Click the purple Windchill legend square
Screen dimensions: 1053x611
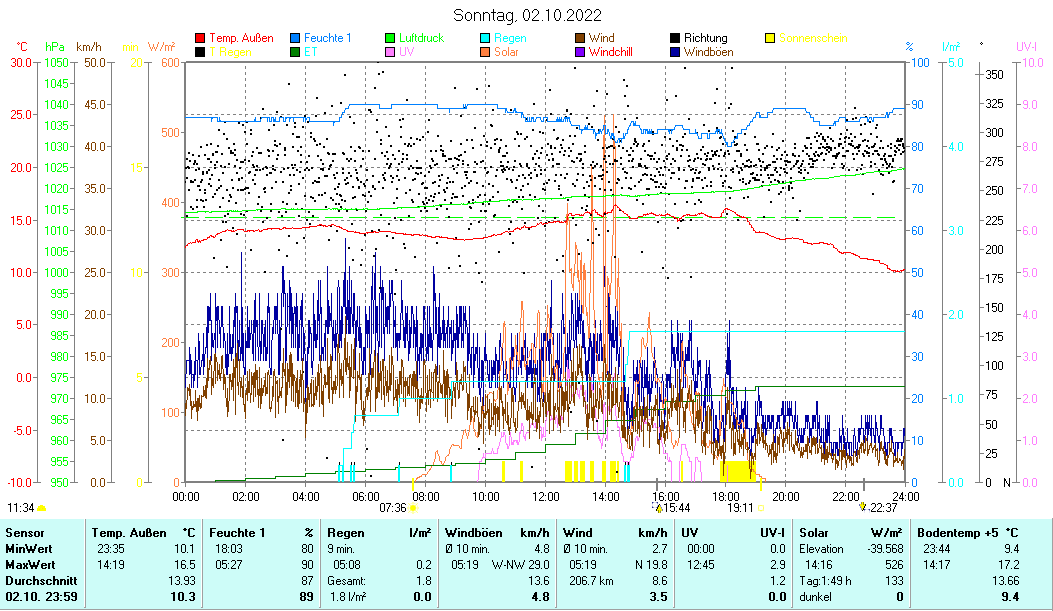580,51
